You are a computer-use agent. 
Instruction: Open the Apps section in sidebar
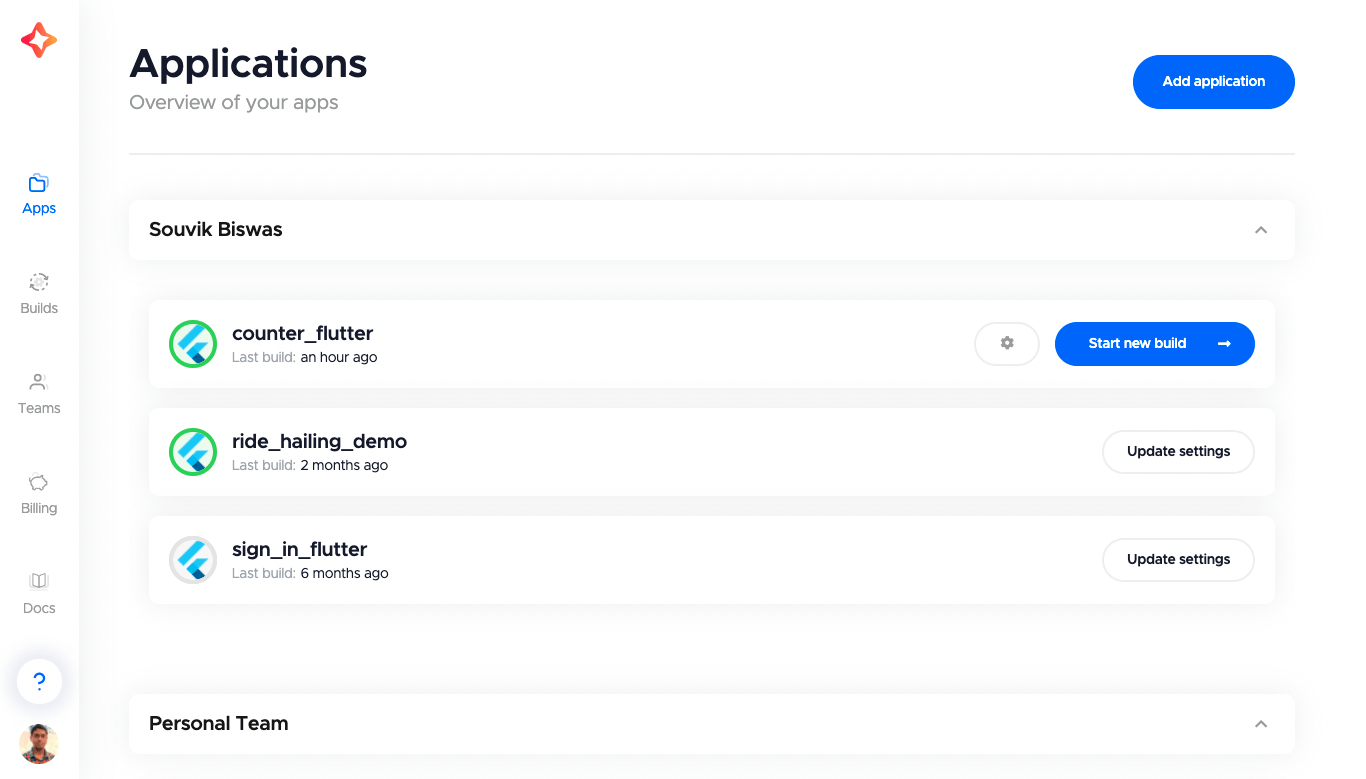click(x=39, y=194)
